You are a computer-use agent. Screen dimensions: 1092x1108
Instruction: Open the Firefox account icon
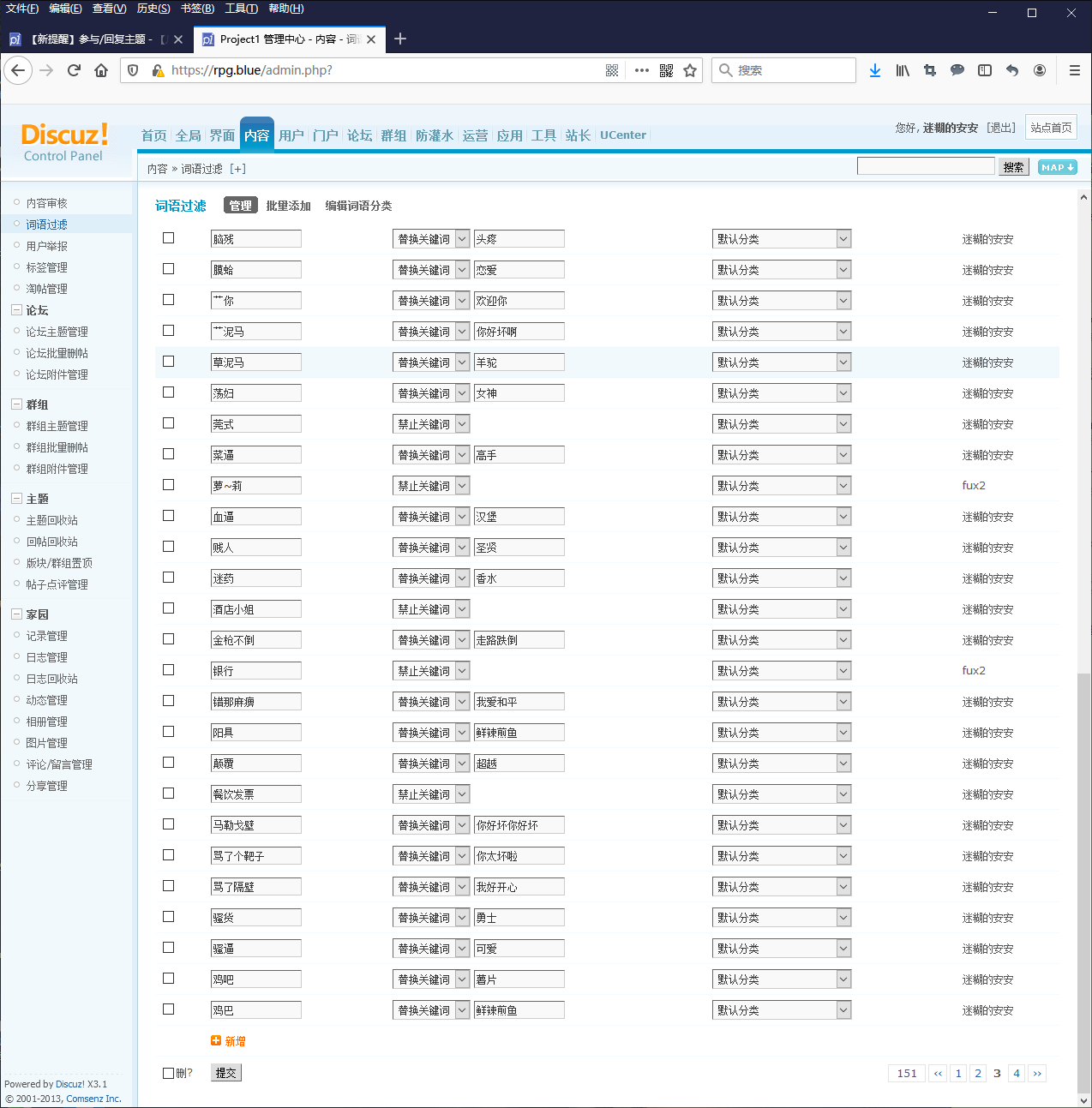pyautogui.click(x=1040, y=70)
